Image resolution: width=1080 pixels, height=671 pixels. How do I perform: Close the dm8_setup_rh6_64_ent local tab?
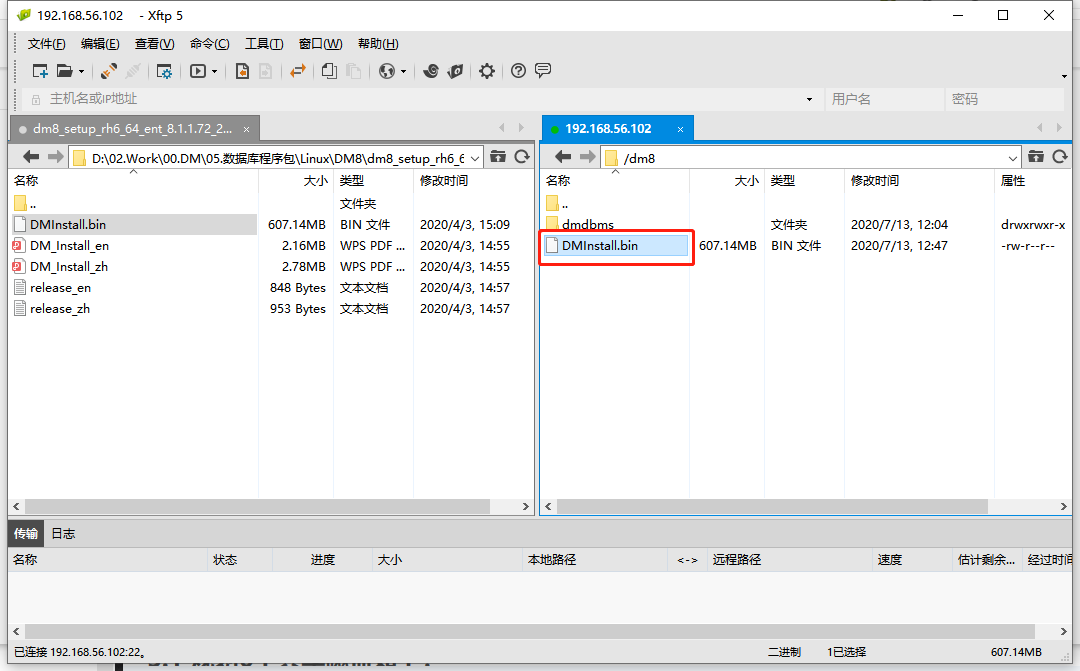[x=247, y=130]
